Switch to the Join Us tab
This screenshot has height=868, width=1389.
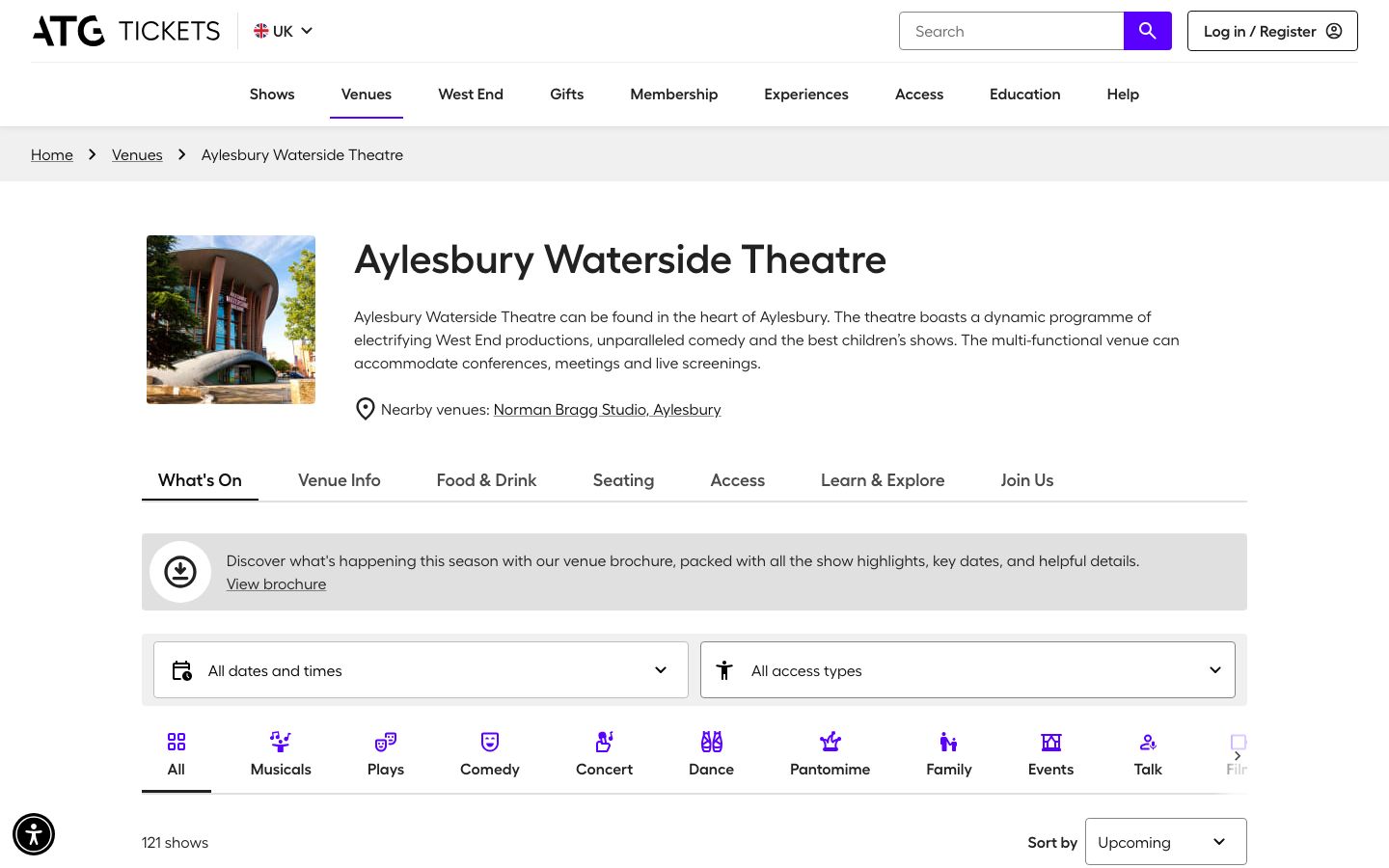pyautogui.click(x=1027, y=480)
